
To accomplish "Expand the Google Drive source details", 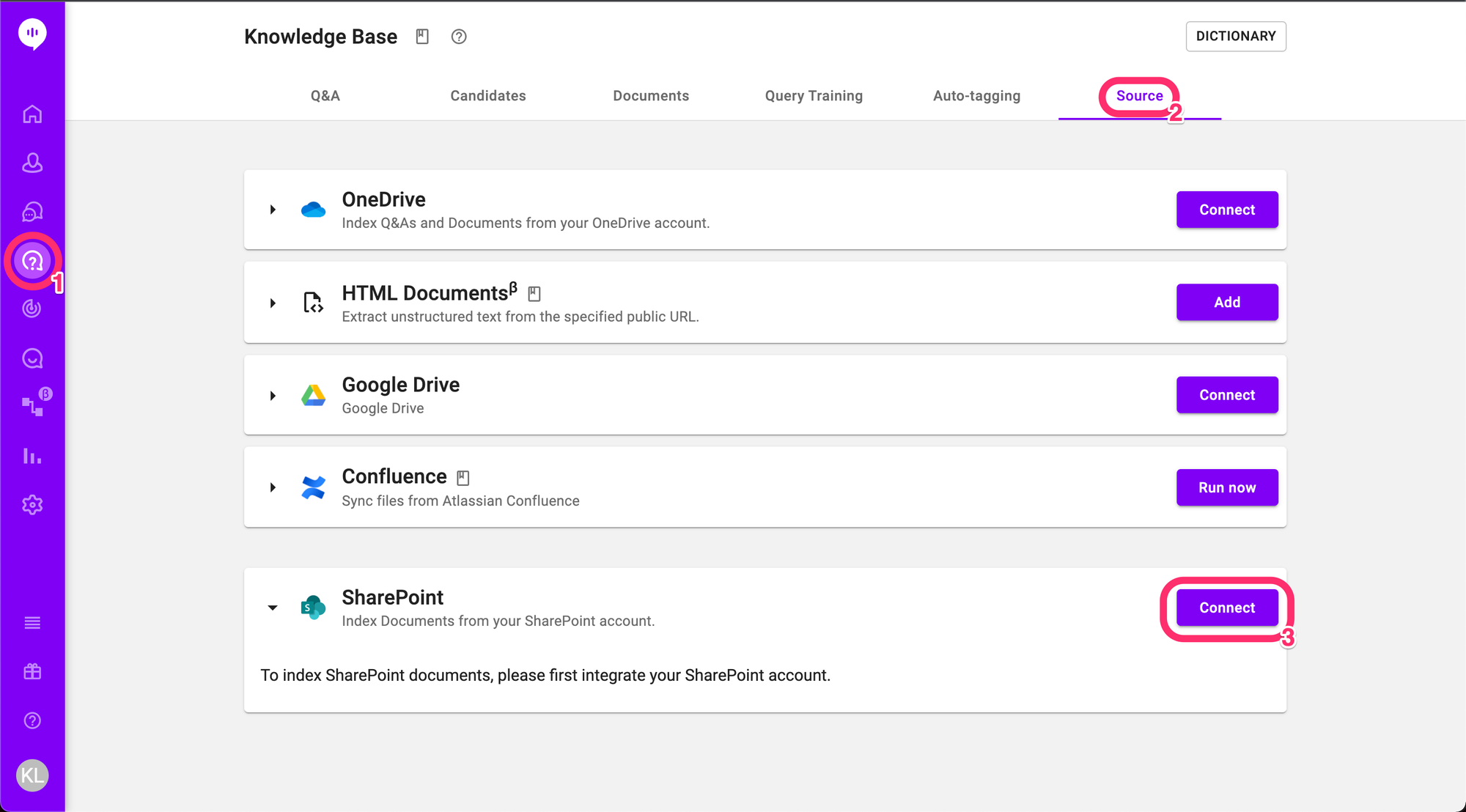I will (x=273, y=395).
